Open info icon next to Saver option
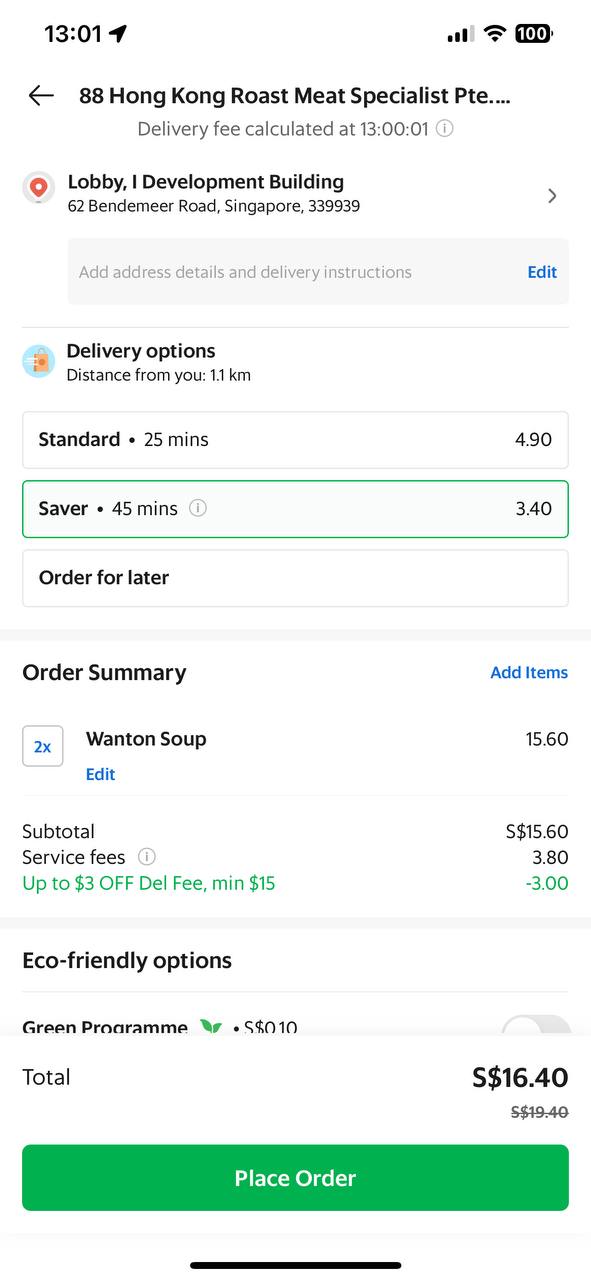Image resolution: width=591 pixels, height=1280 pixels. coord(198,508)
